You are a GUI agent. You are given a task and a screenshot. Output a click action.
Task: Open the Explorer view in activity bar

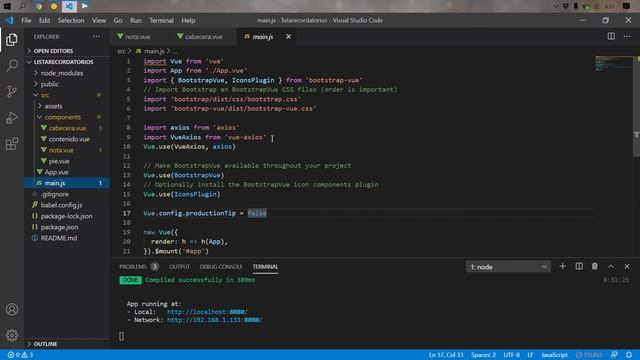click(x=12, y=40)
